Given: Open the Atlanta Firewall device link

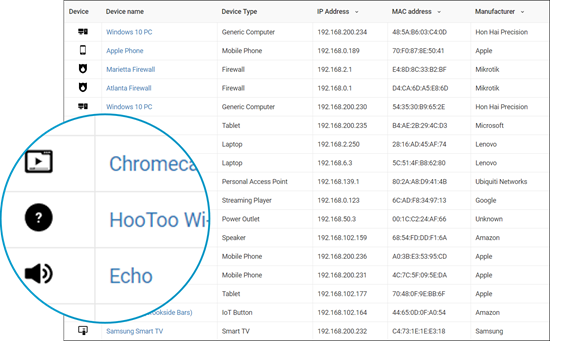Looking at the screenshot, I should [129, 88].
